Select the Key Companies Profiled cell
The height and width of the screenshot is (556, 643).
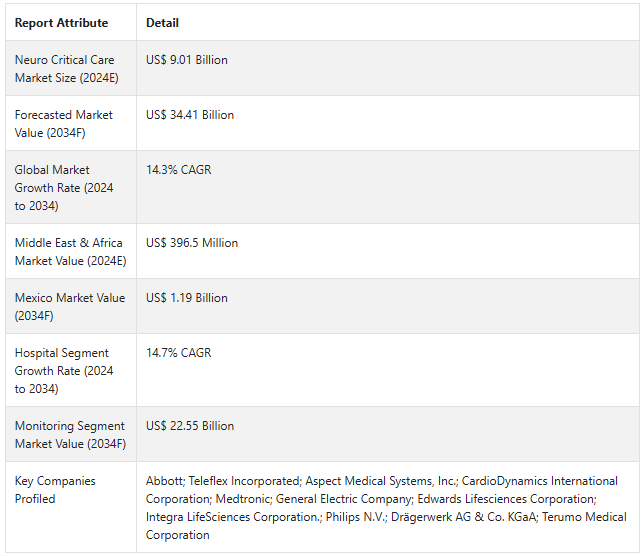71,507
